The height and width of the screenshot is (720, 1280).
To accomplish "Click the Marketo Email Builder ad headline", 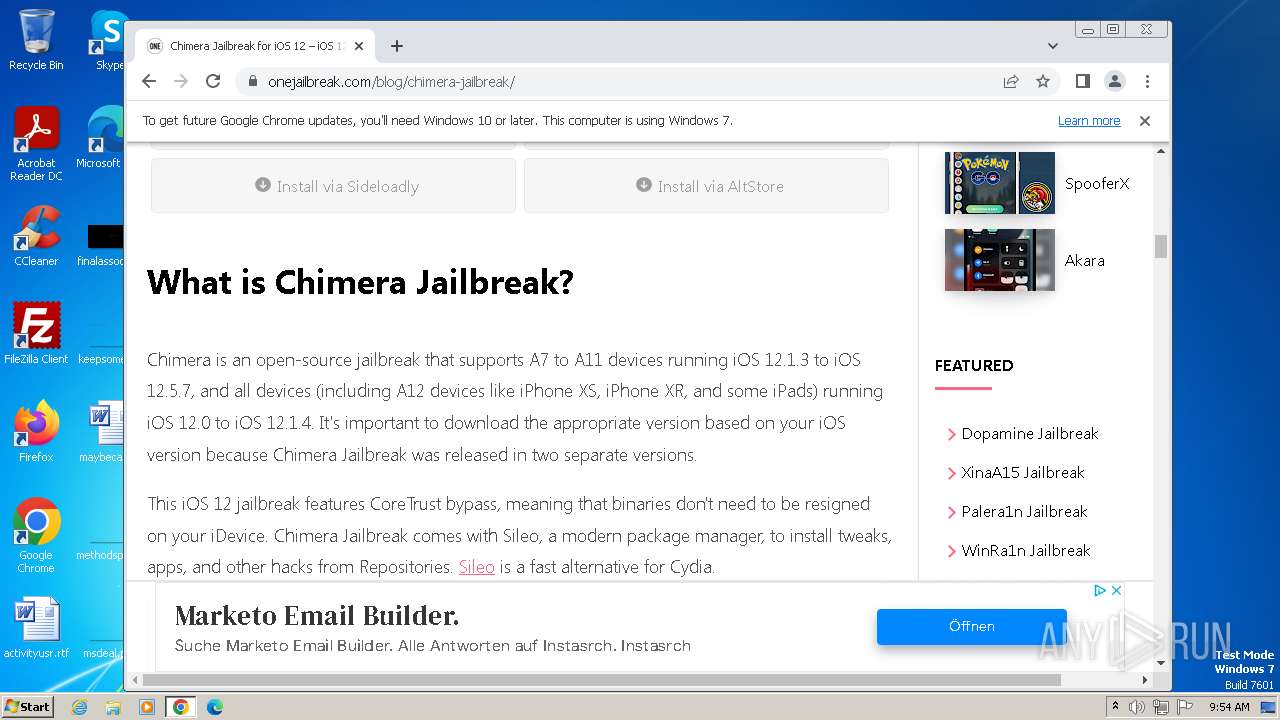I will coord(317,615).
